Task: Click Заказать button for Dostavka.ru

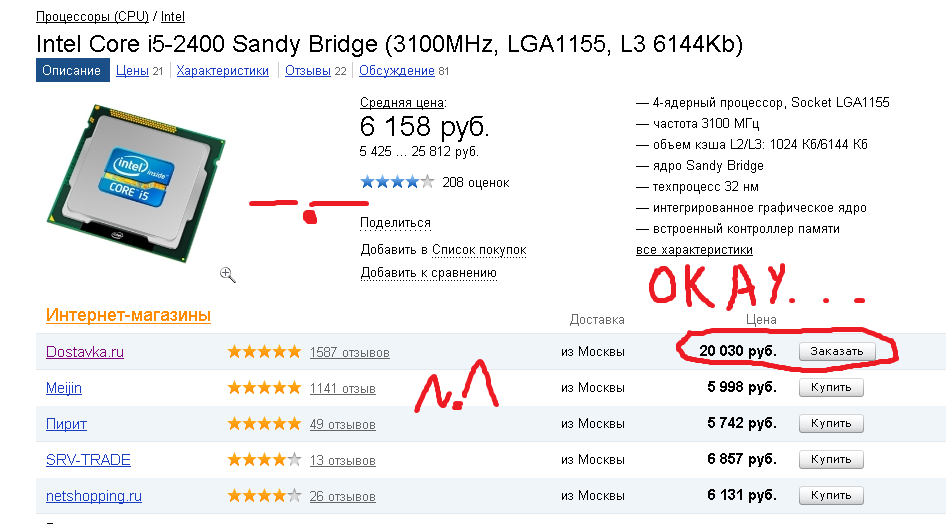Action: [837, 351]
